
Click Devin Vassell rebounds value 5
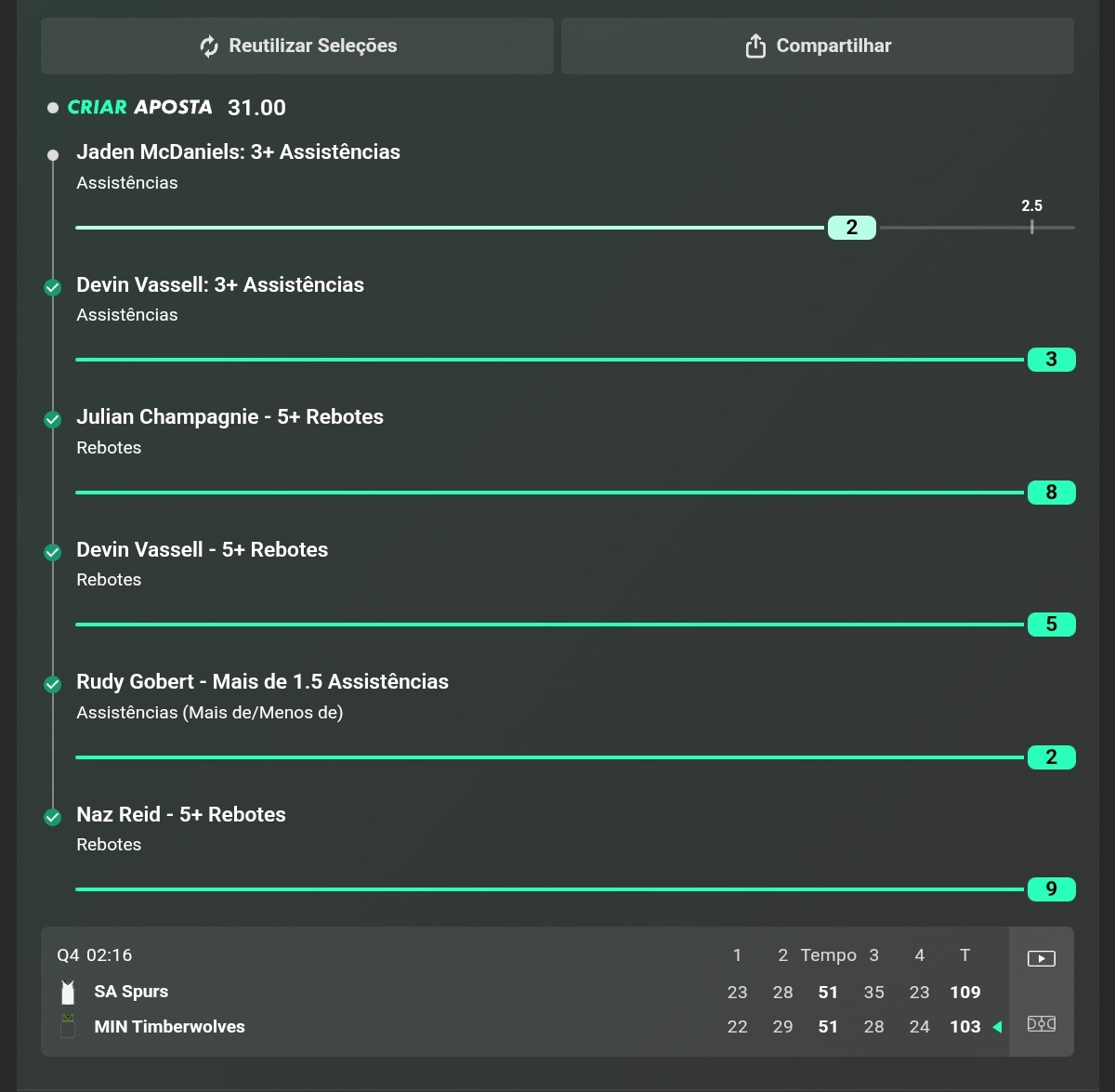(1052, 625)
